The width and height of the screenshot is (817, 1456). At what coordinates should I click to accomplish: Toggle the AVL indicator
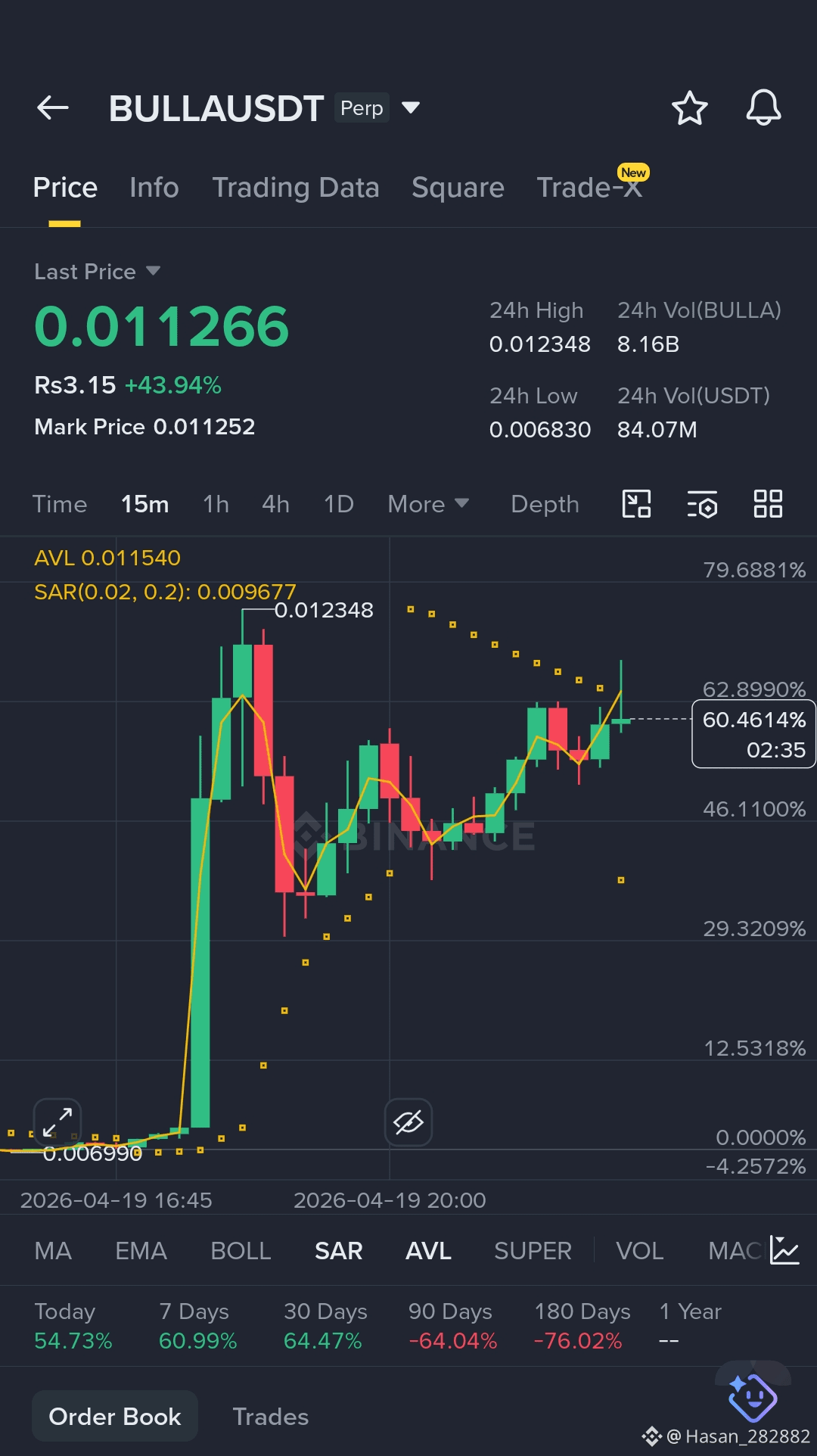click(428, 1251)
